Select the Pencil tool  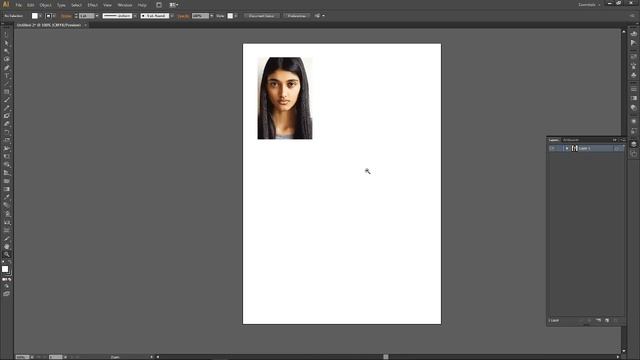[7, 108]
